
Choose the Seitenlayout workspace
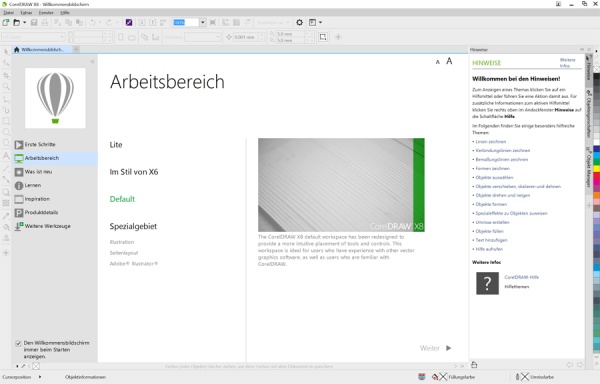pyautogui.click(x=124, y=253)
